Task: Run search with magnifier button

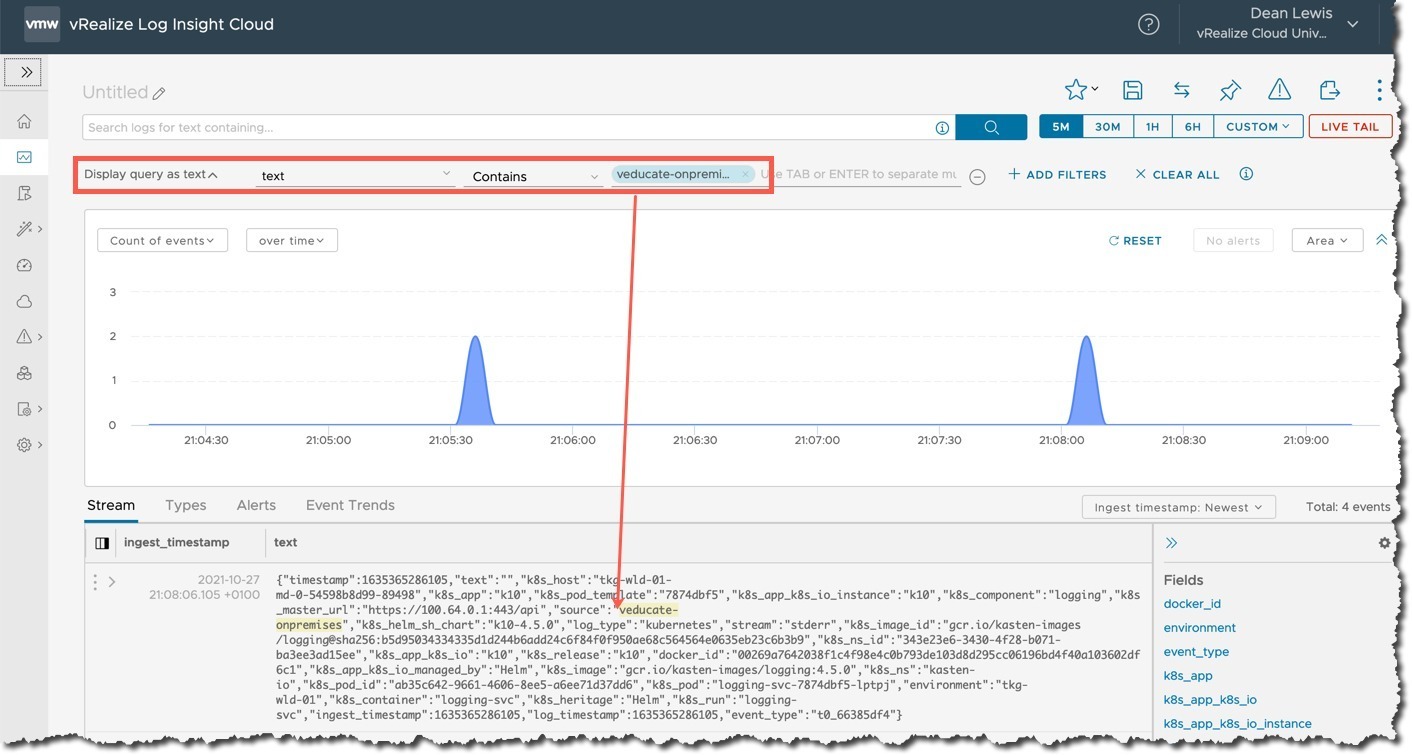Action: 991,127
